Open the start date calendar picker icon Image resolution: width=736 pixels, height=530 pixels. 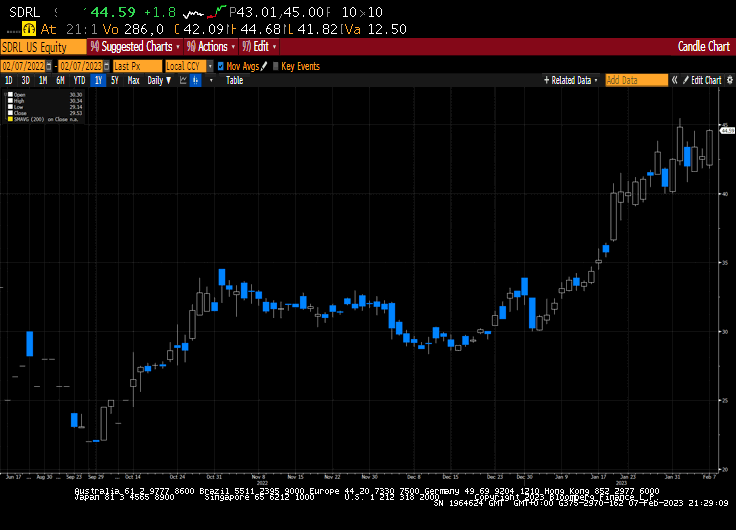pos(49,66)
